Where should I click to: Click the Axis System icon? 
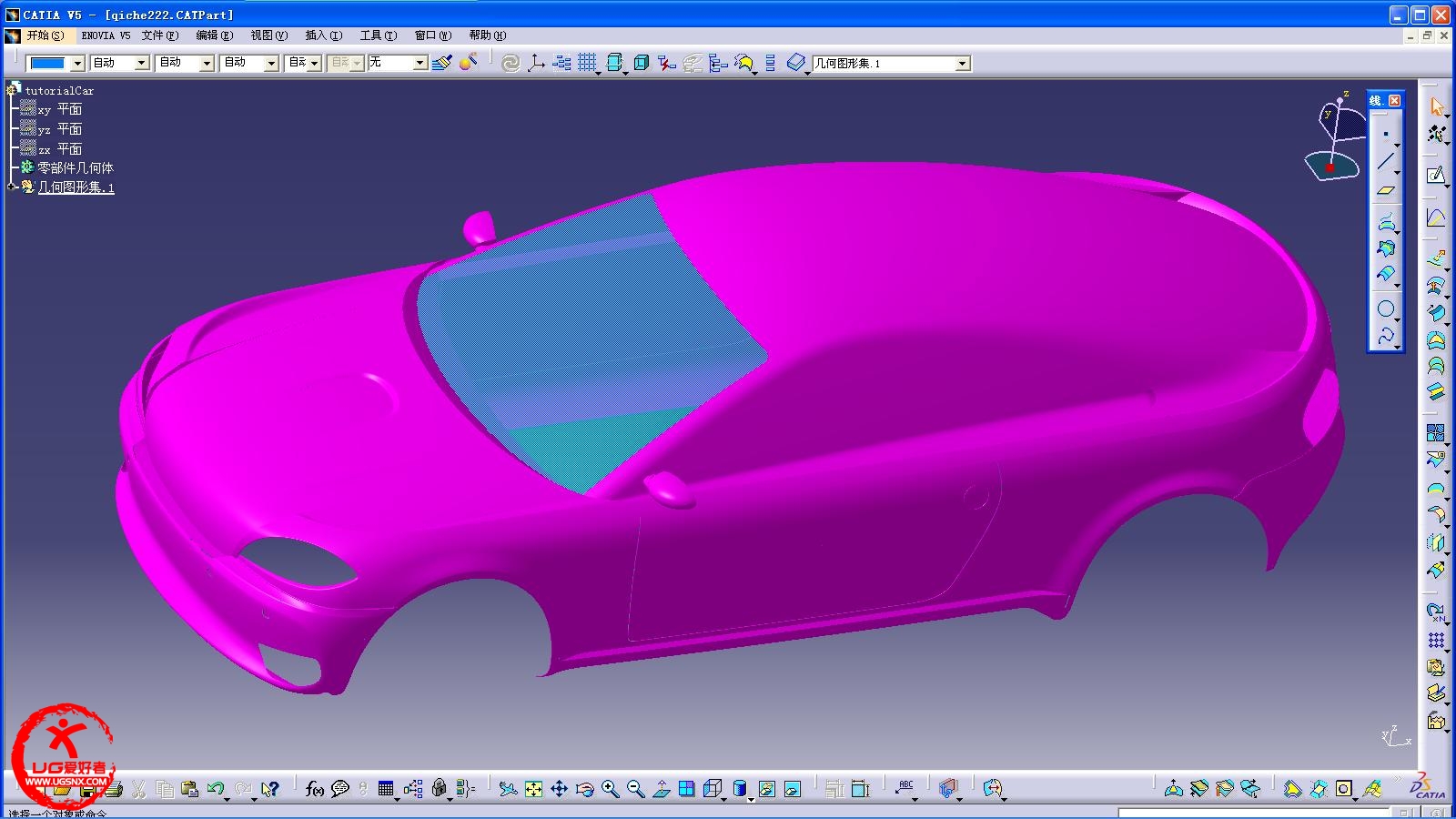(536, 63)
